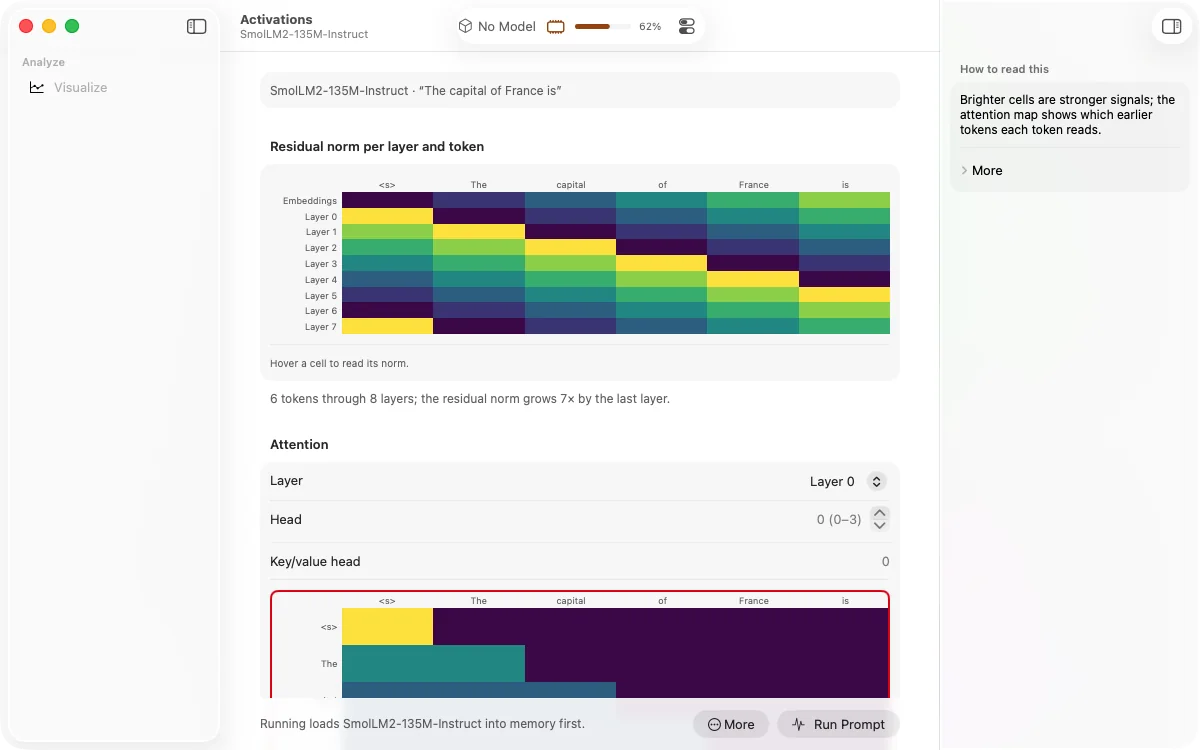
Task: Click the Activations window title
Action: (x=276, y=19)
